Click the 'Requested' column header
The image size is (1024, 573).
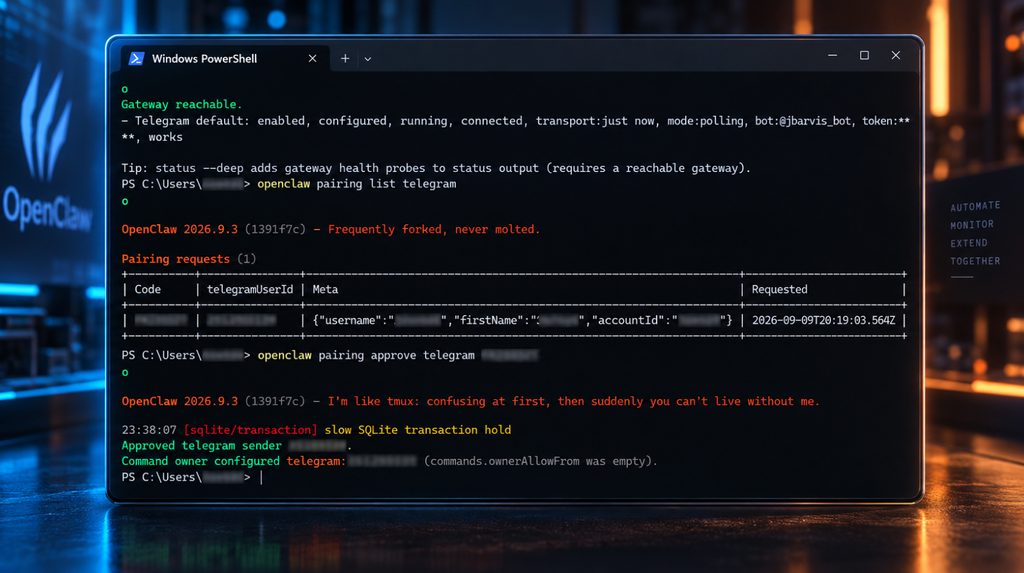[x=779, y=289]
